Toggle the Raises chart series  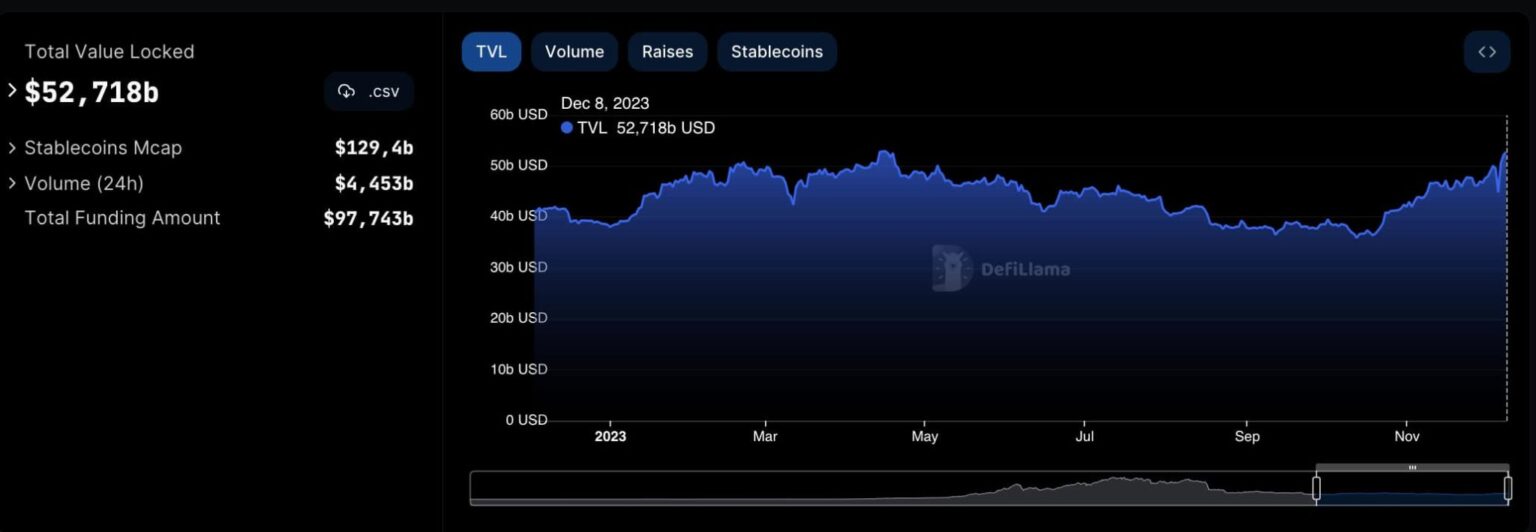point(667,52)
